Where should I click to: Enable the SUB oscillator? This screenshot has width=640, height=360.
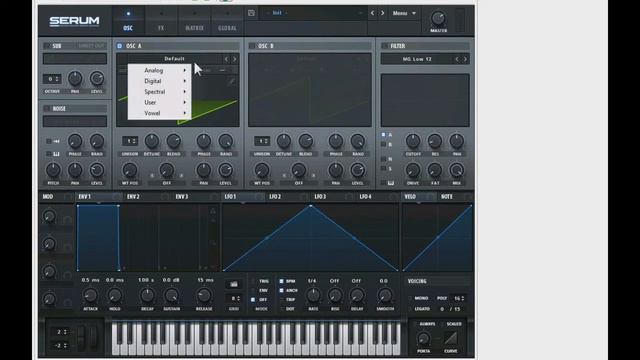coord(47,46)
